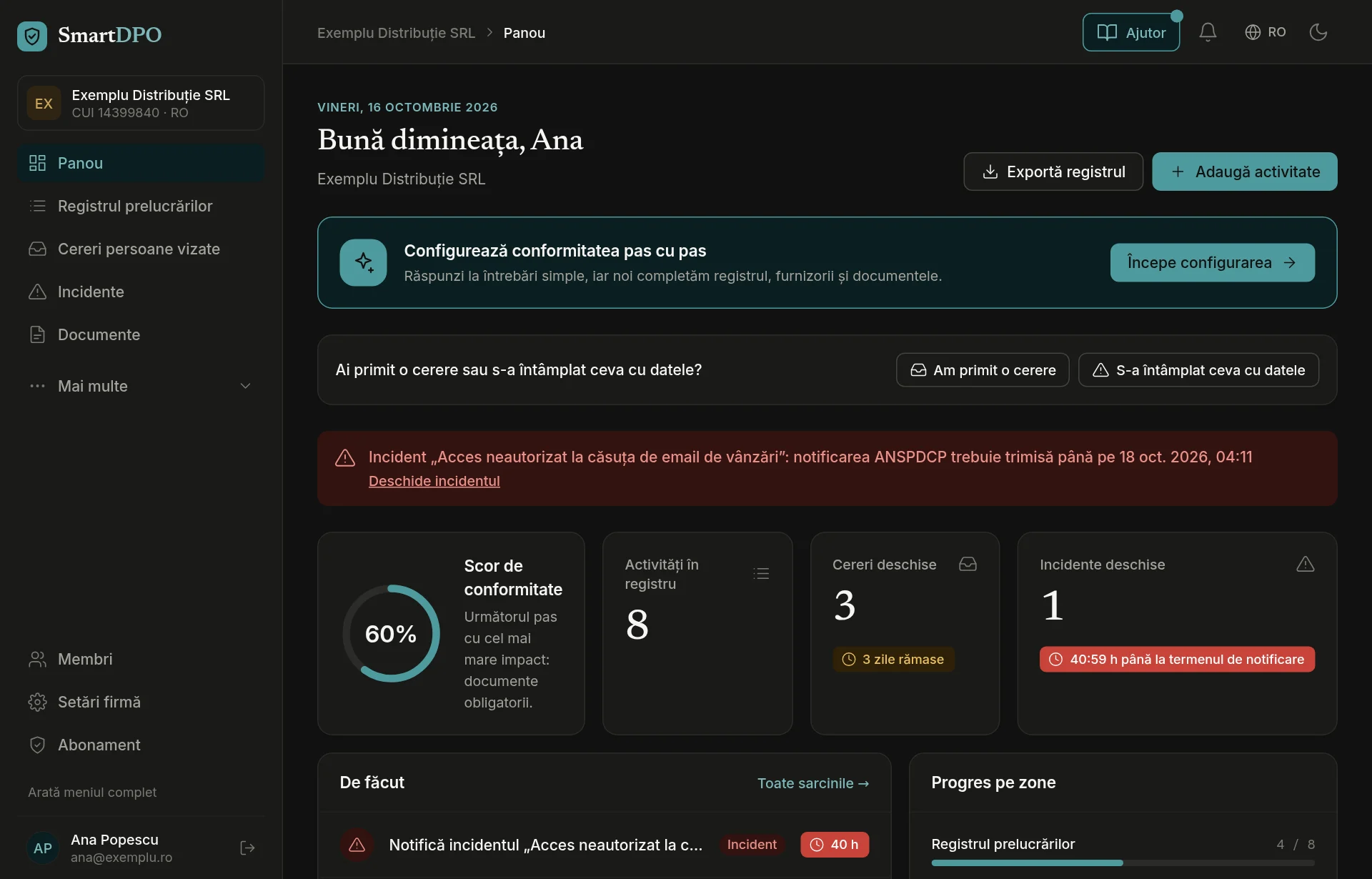Open the Deschide incidentul link
The image size is (1372, 879).
coord(434,481)
